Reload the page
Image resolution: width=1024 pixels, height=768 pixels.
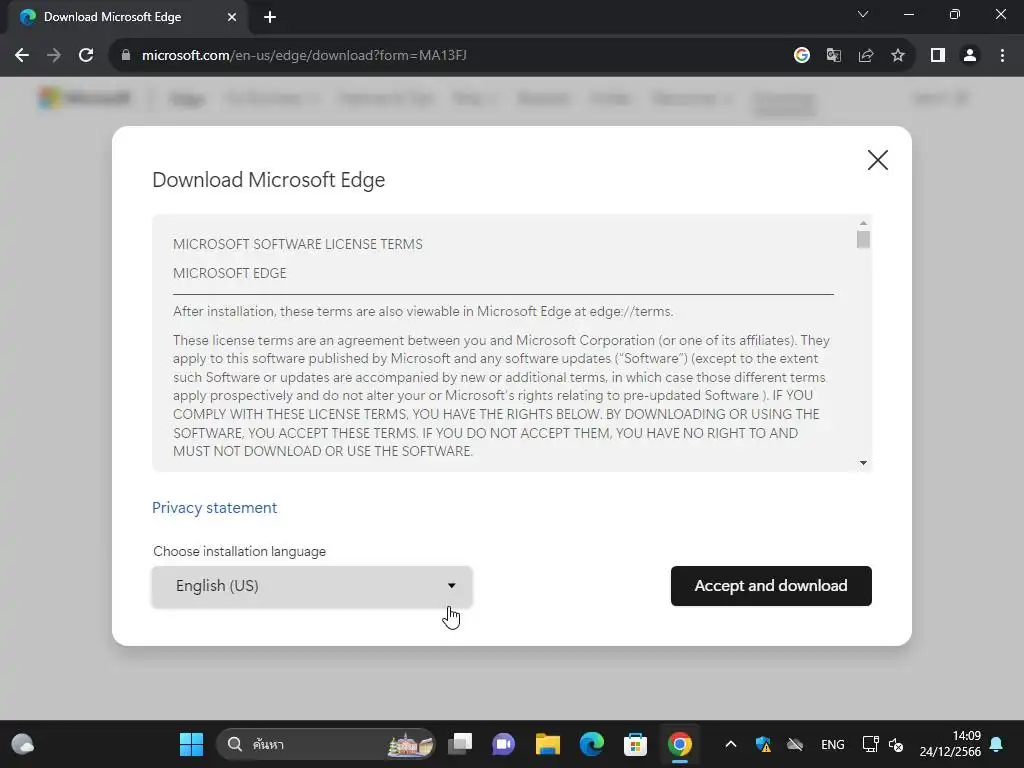coord(86,56)
